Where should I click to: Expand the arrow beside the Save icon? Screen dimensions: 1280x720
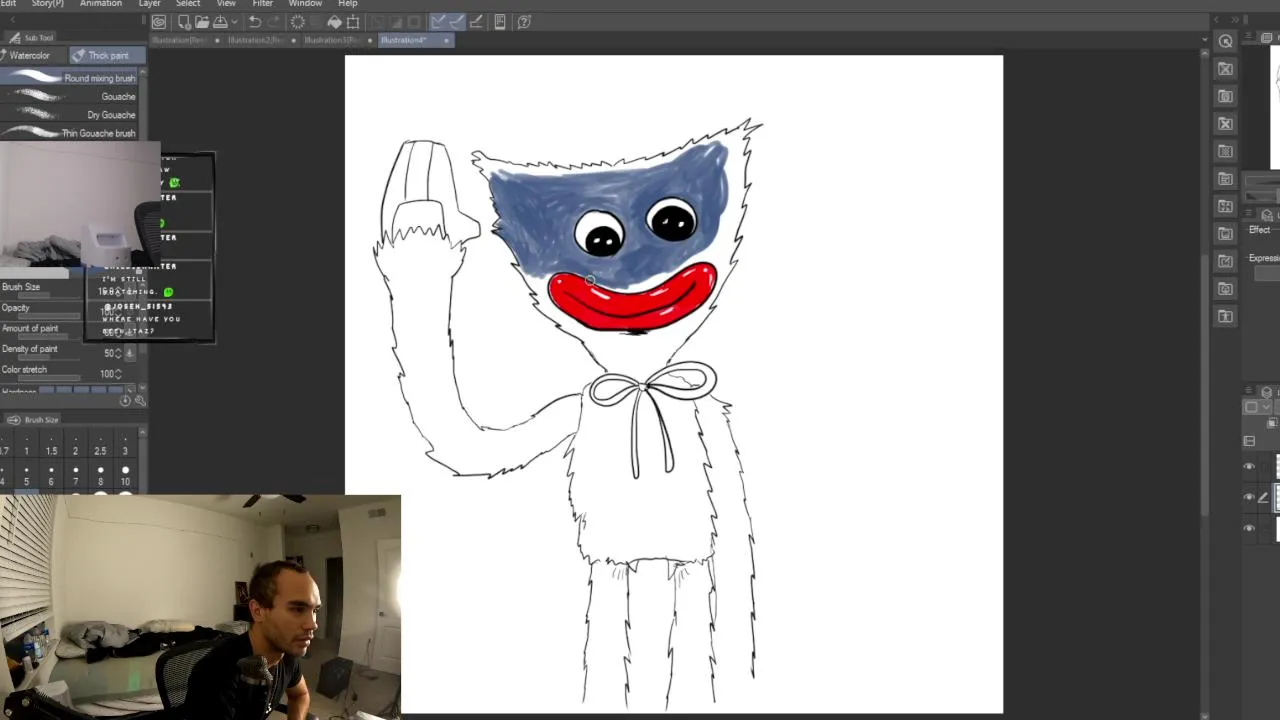pyautogui.click(x=234, y=22)
